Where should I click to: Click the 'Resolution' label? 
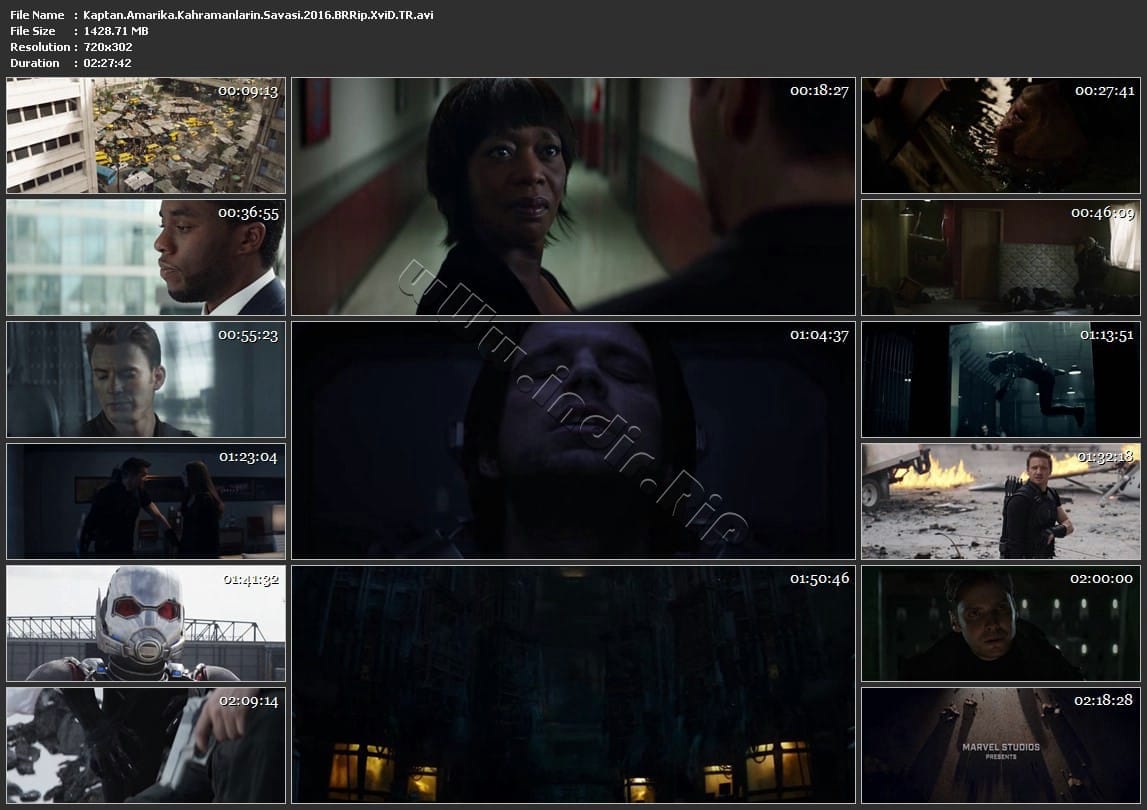40,47
